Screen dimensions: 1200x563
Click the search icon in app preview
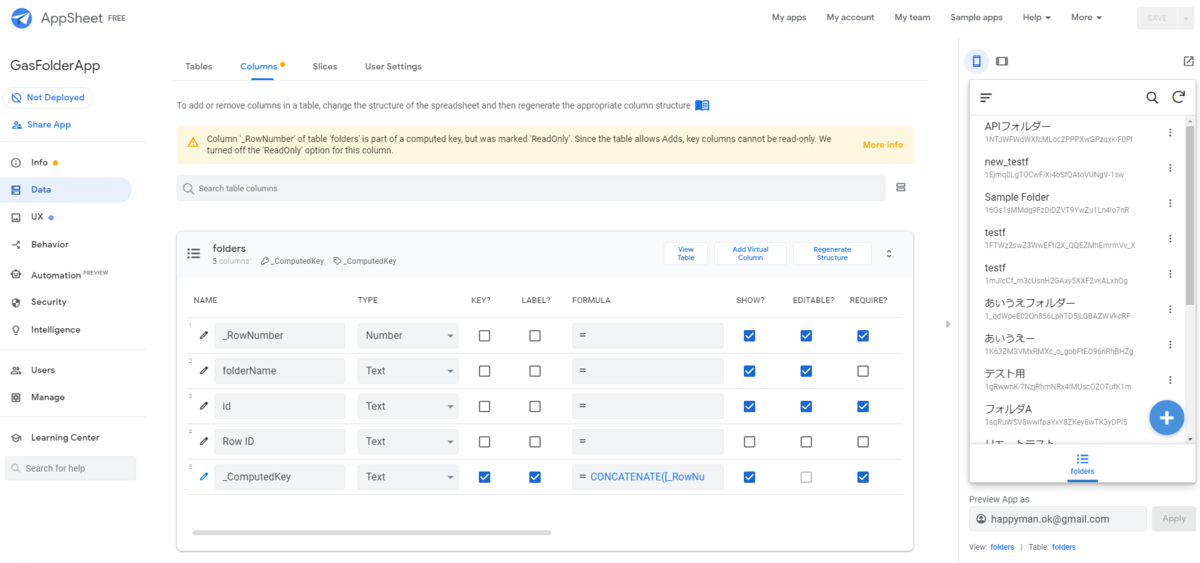1152,98
